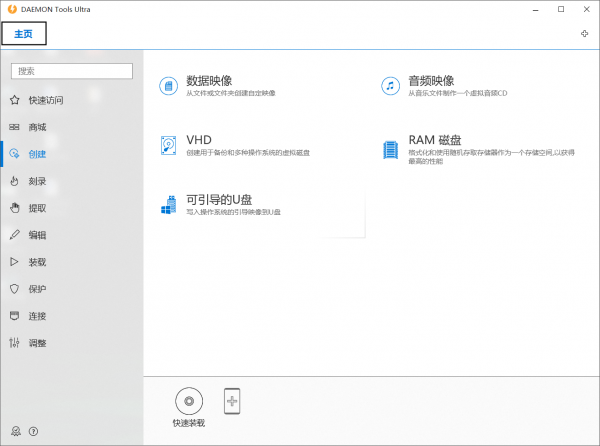Click the license badge icon at bottom left
600x446 pixels.
(16, 431)
